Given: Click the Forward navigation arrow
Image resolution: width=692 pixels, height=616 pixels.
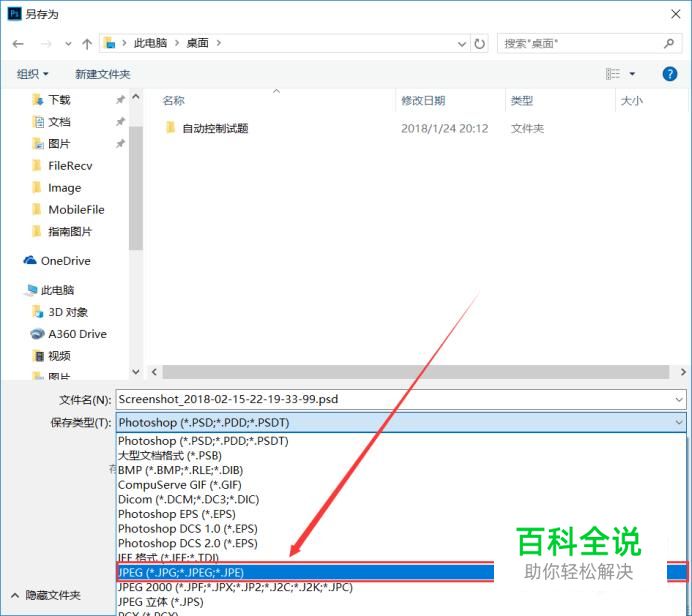Looking at the screenshot, I should coord(45,44).
